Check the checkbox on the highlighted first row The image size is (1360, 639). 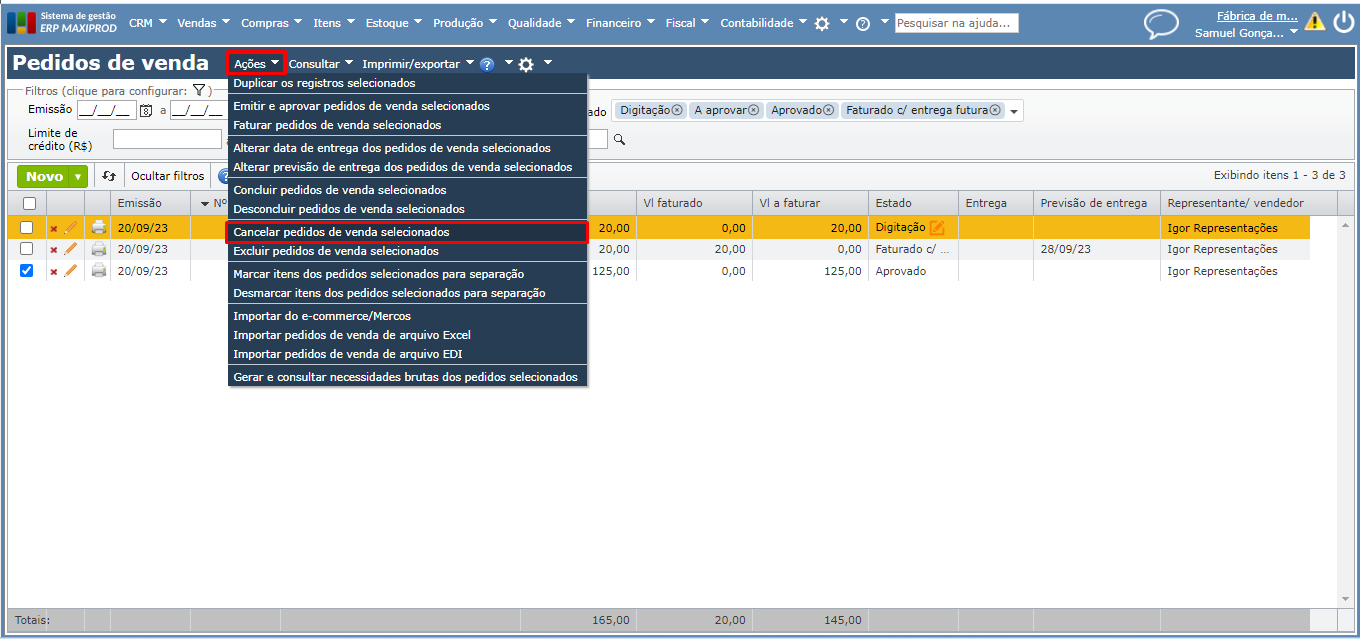[x=27, y=228]
